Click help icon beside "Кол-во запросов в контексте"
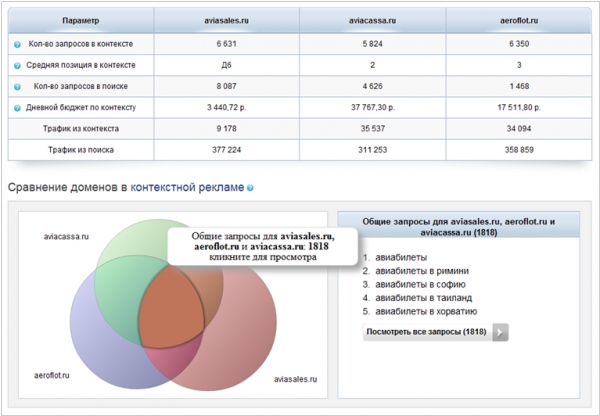Image resolution: width=600 pixels, height=416 pixels. (17, 44)
